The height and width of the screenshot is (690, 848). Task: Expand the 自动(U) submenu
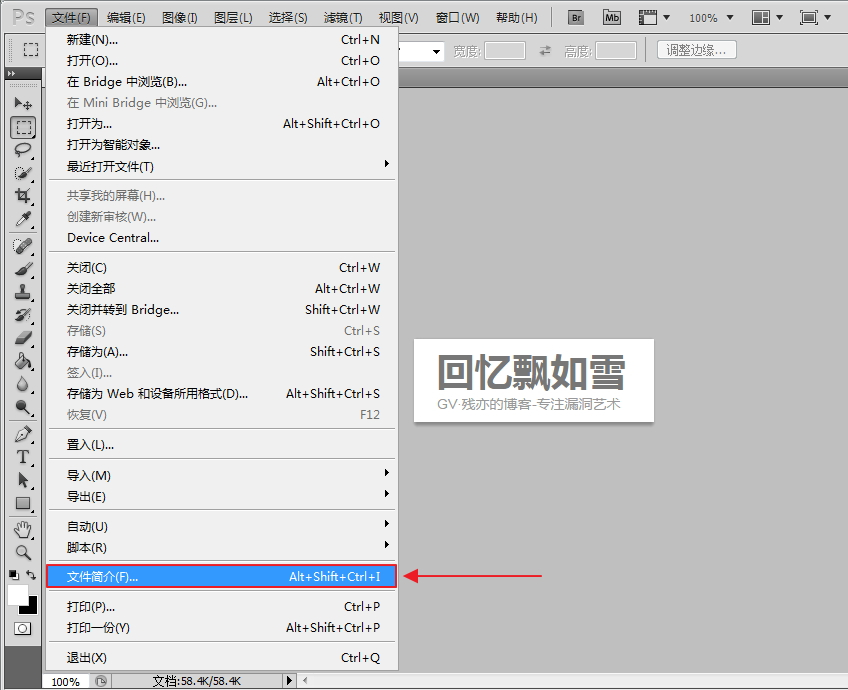tap(222, 526)
